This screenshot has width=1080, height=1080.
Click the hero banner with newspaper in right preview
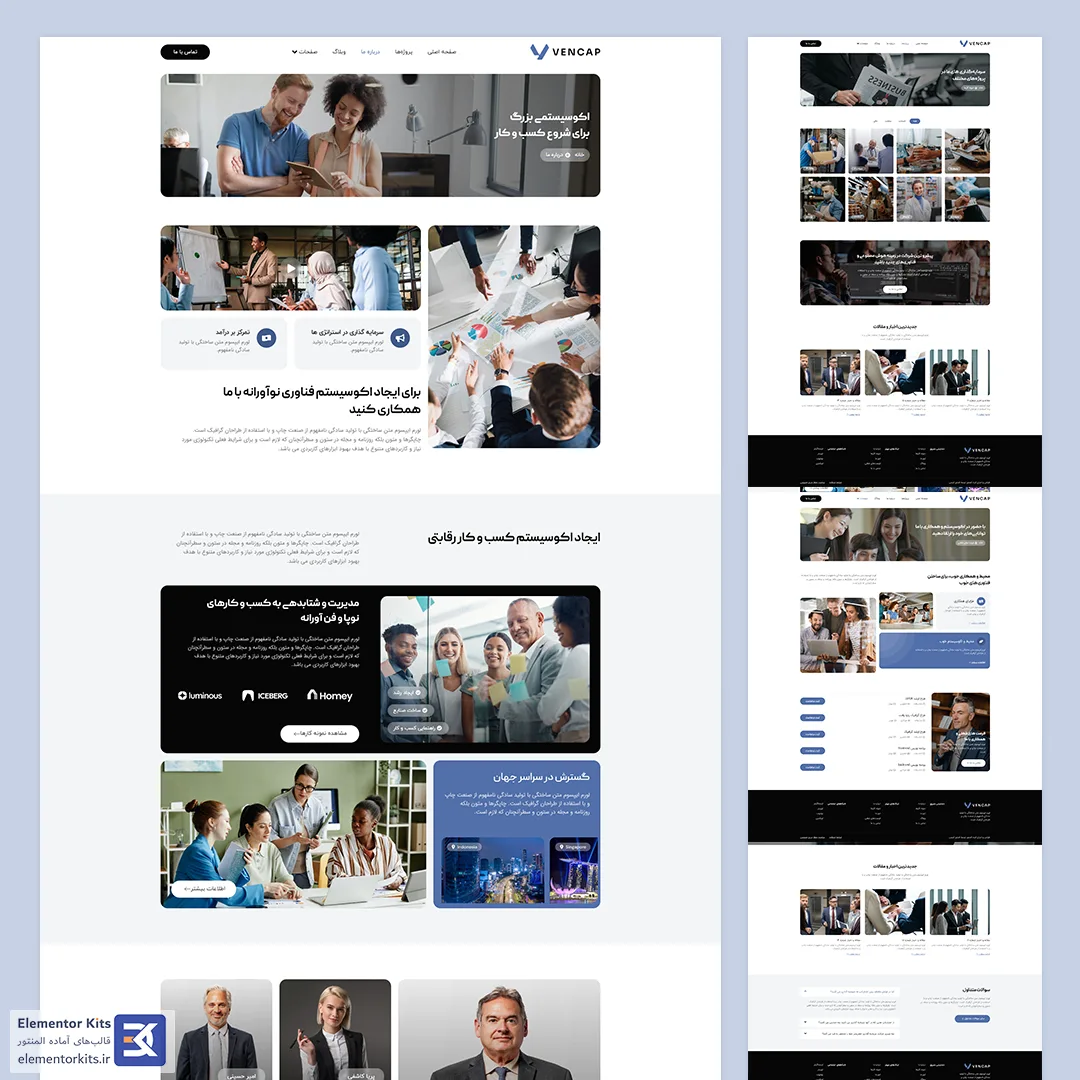[x=895, y=80]
